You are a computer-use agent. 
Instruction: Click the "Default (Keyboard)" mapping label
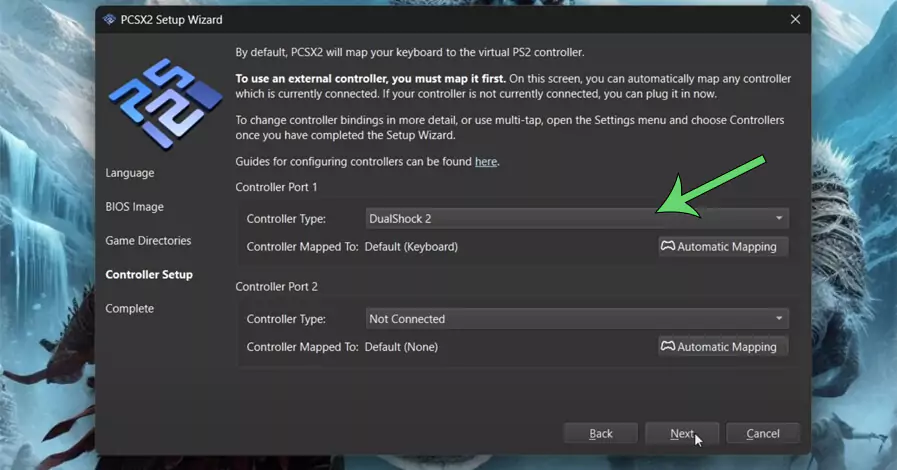click(411, 246)
